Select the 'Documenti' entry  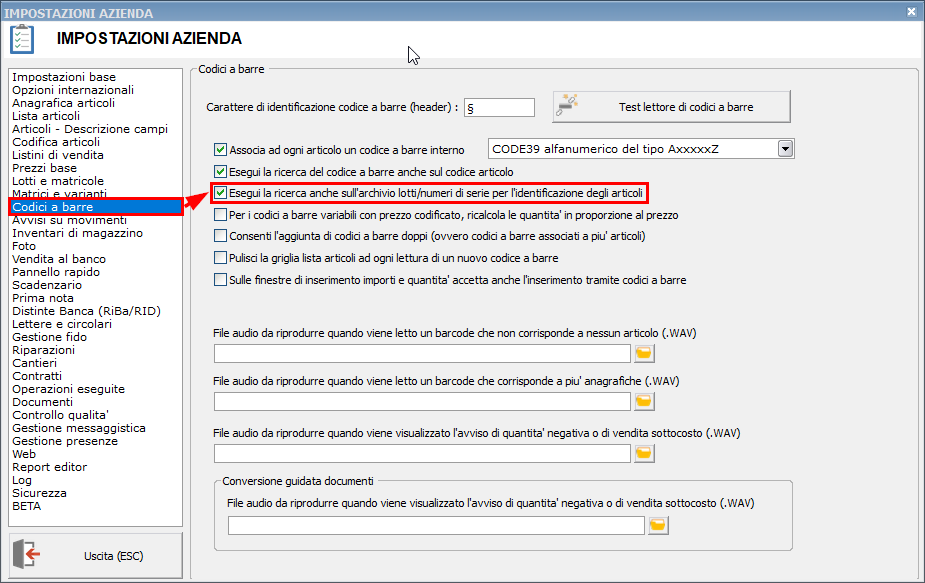(x=42, y=402)
